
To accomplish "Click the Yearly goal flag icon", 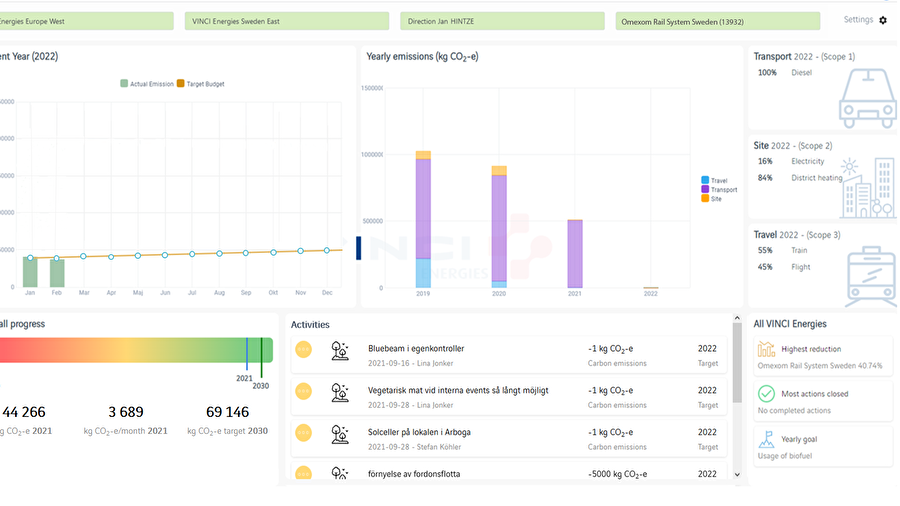I will (766, 439).
